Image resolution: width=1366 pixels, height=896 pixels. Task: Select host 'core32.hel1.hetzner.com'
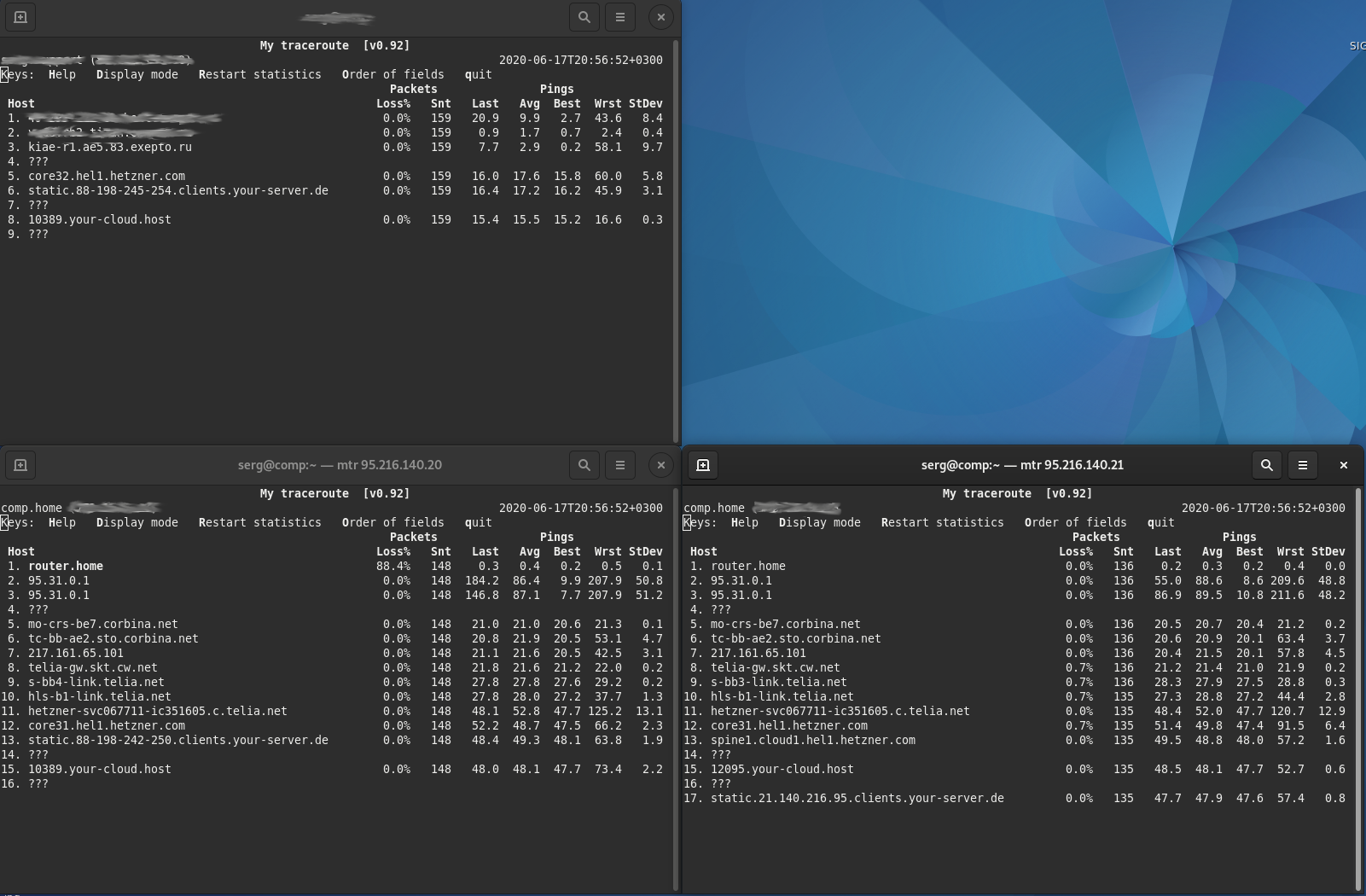point(107,176)
